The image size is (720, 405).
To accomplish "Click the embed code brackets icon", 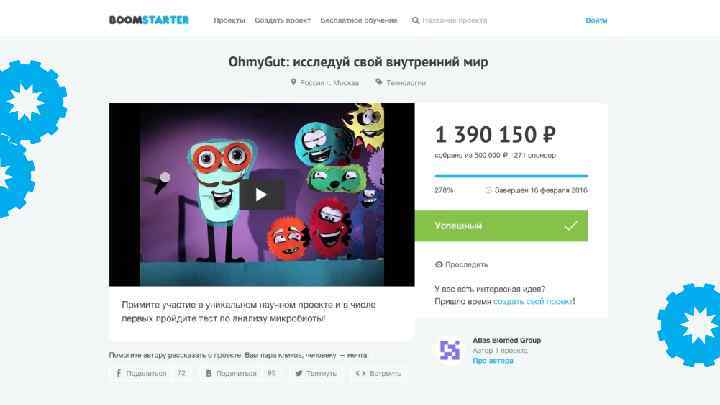I will (x=360, y=373).
